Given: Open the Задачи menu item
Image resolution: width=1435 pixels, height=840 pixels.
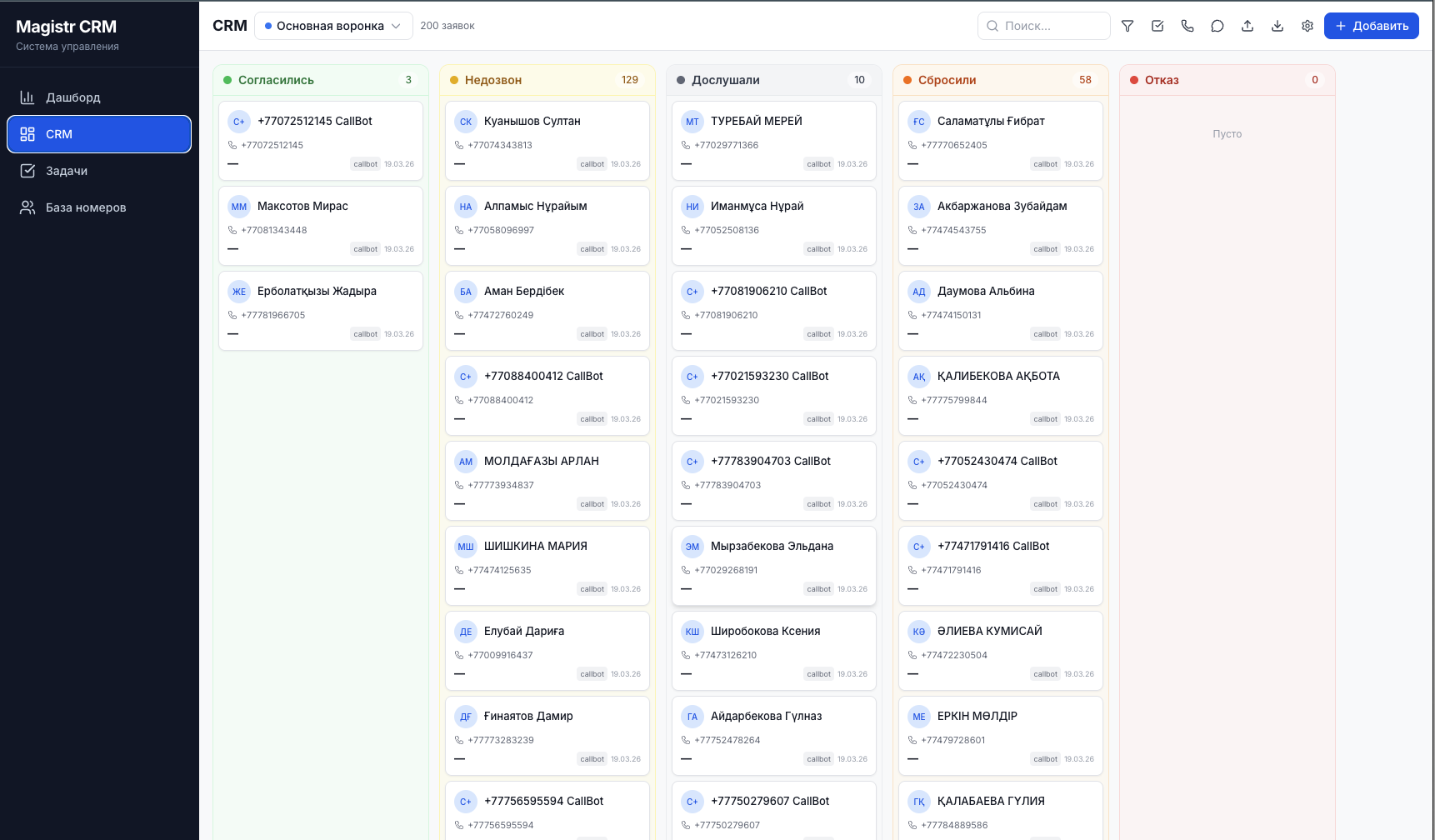Looking at the screenshot, I should pyautogui.click(x=99, y=171).
